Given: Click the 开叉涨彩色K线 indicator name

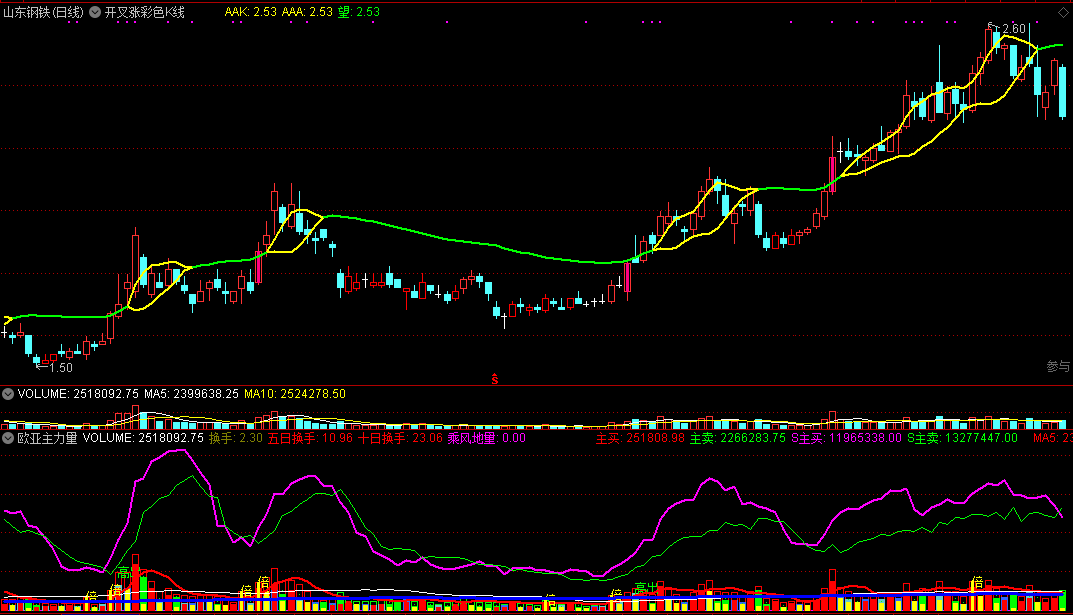Looking at the screenshot, I should click(144, 12).
